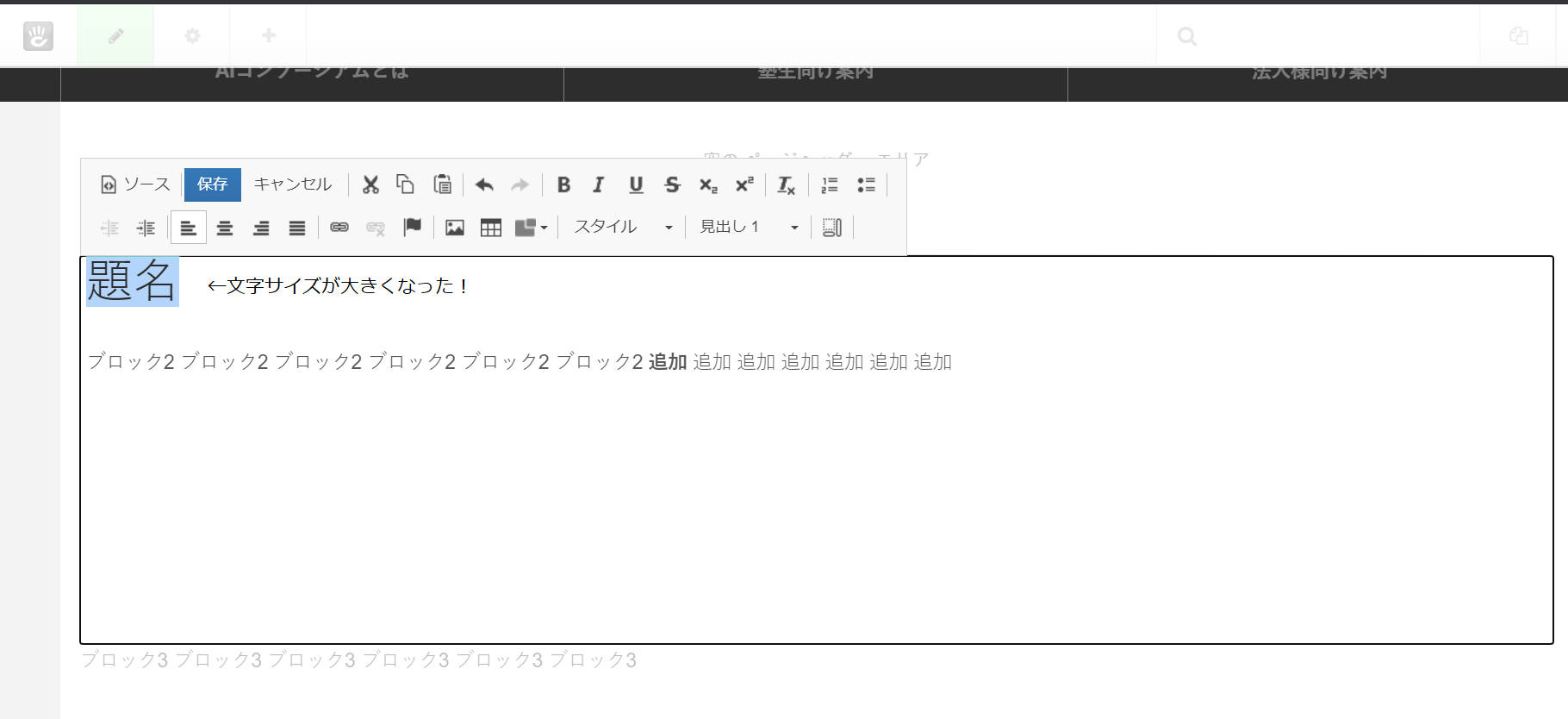Screen dimensions: 1568x719
Task: Click the empty editing area below the ブロック2 paragraph
Action: pyautogui.click(x=817, y=509)
